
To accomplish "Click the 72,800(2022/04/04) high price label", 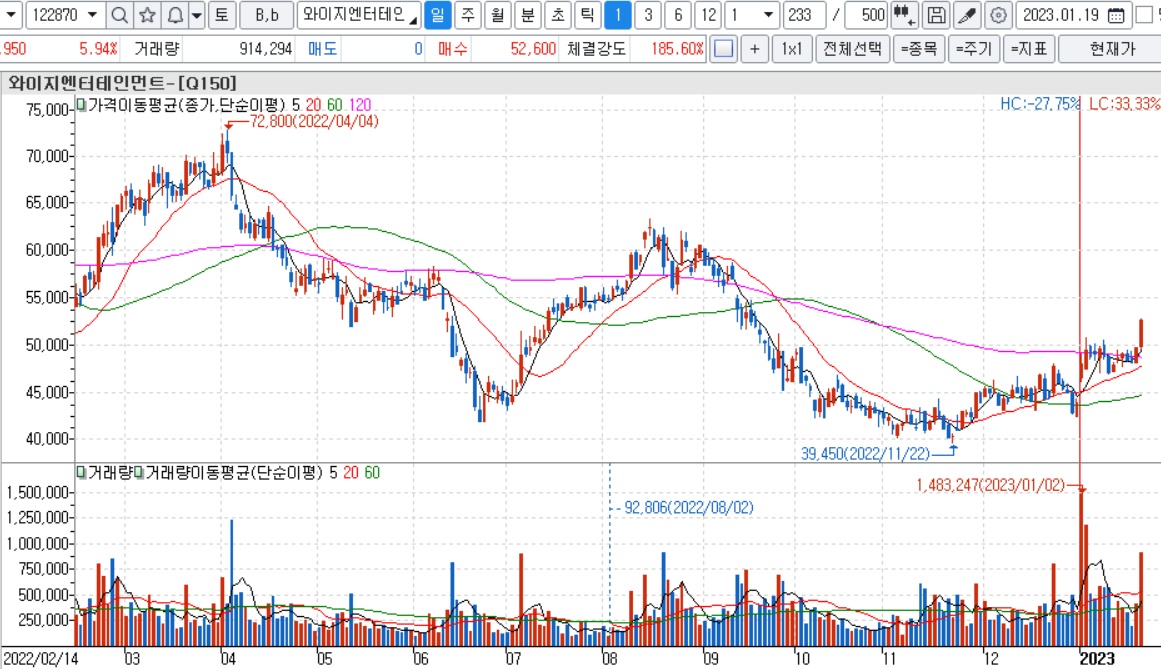I will pyautogui.click(x=314, y=121).
